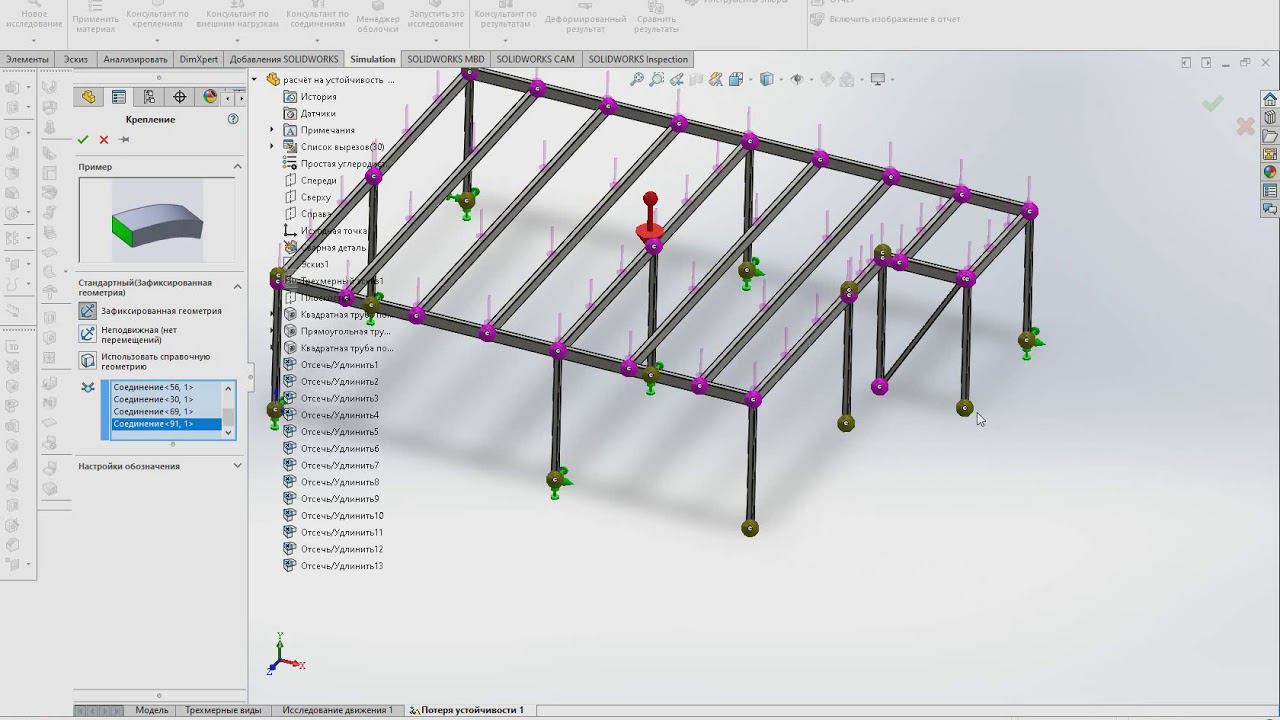The height and width of the screenshot is (720, 1280).
Task: Open the Display Style dropdown arrow
Action: pos(780,79)
